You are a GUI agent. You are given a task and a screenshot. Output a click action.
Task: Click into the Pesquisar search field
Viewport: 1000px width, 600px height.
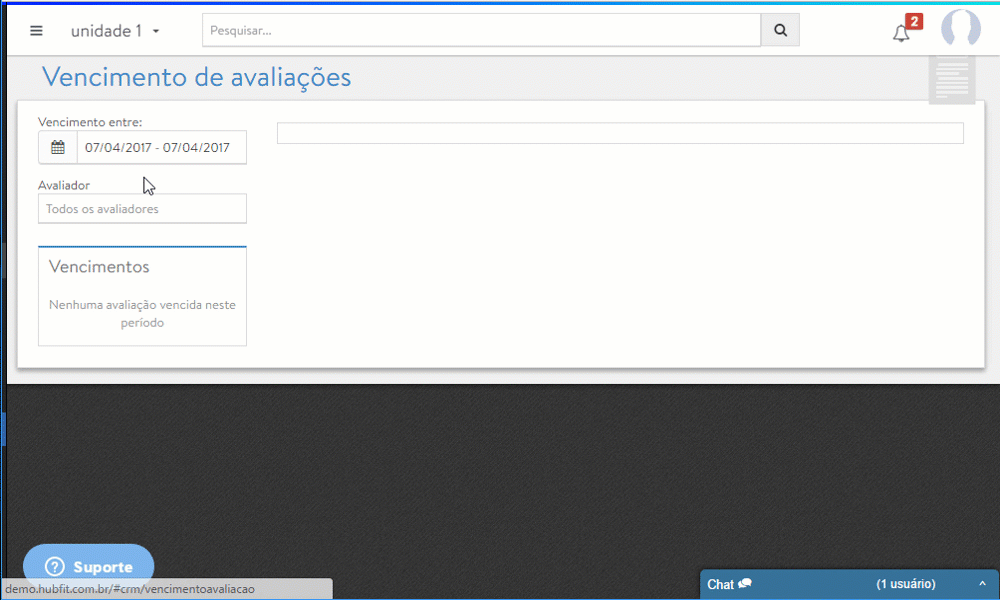(x=481, y=31)
